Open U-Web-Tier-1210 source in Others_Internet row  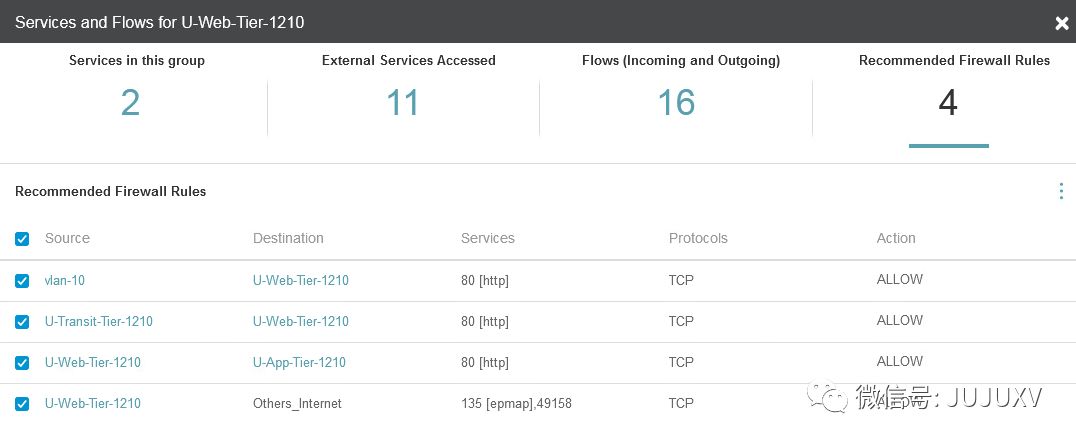[x=93, y=404]
